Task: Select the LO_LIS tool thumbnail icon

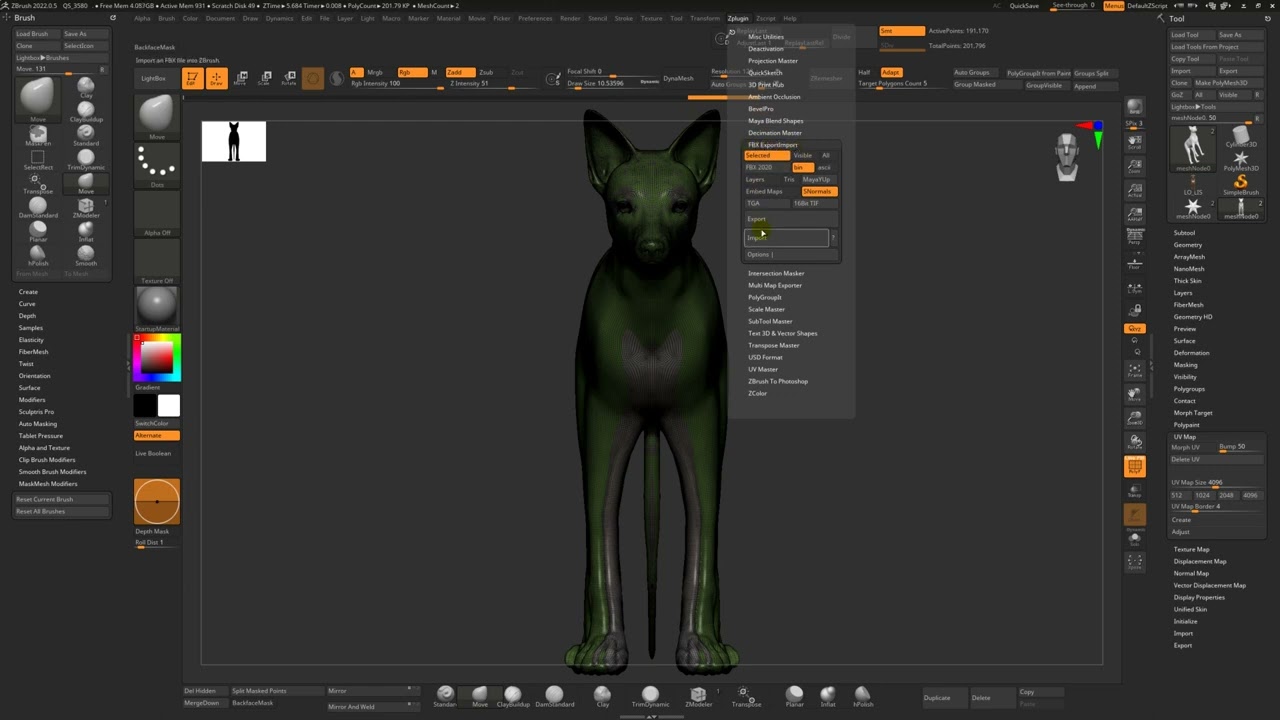Action: click(1193, 183)
